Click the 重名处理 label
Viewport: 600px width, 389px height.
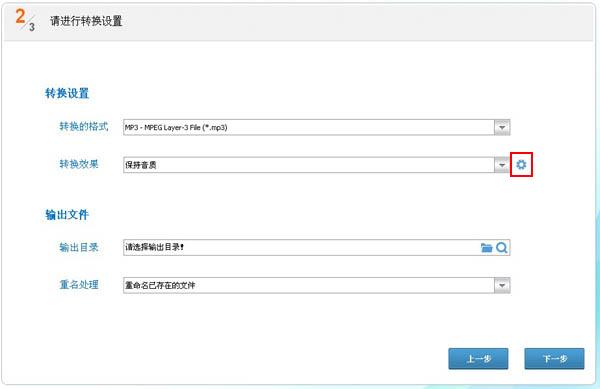click(79, 285)
